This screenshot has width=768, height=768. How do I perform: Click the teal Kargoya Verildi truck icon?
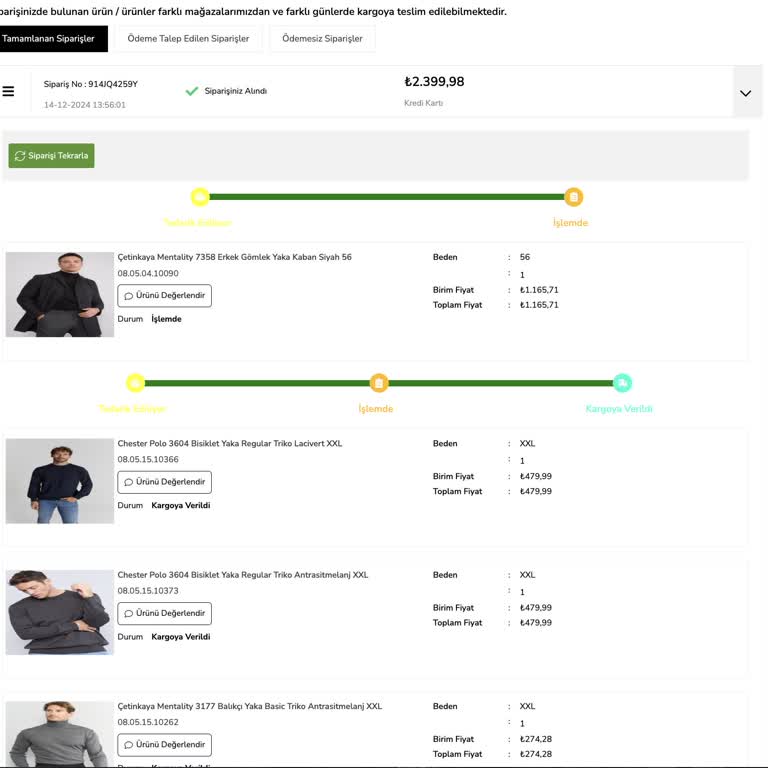[622, 383]
